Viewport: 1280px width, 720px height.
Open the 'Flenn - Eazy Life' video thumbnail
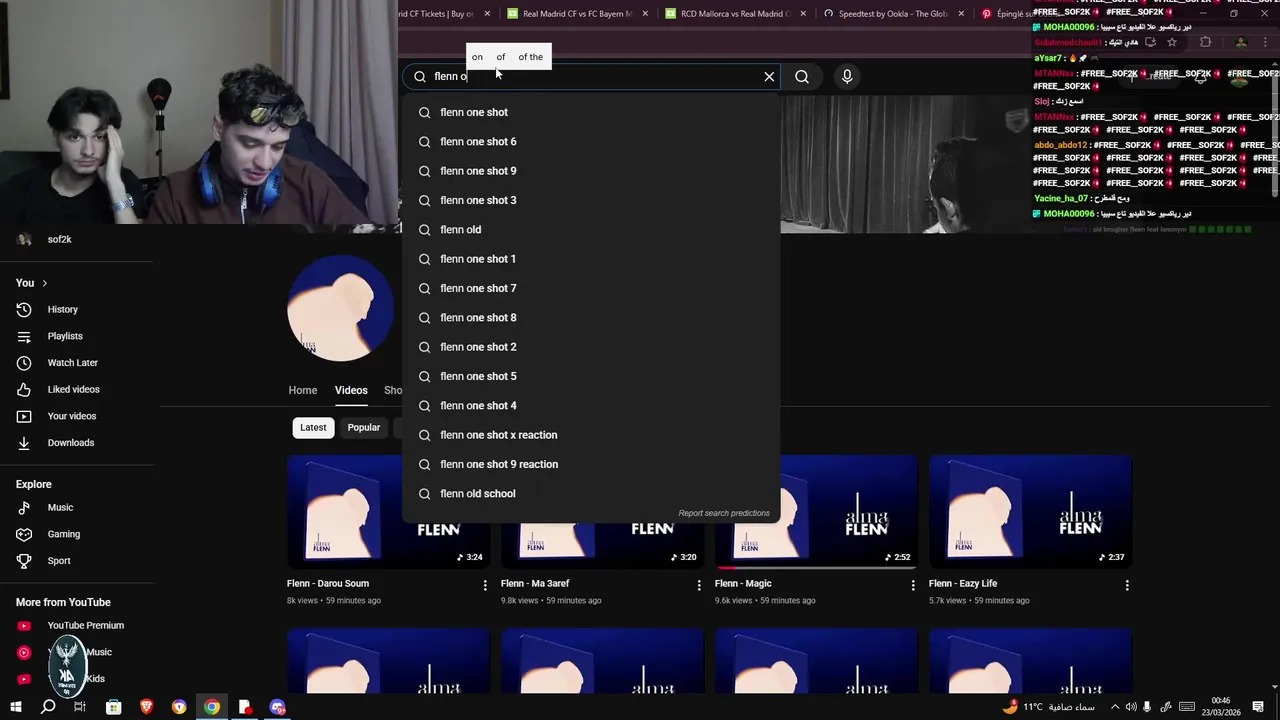point(1030,511)
